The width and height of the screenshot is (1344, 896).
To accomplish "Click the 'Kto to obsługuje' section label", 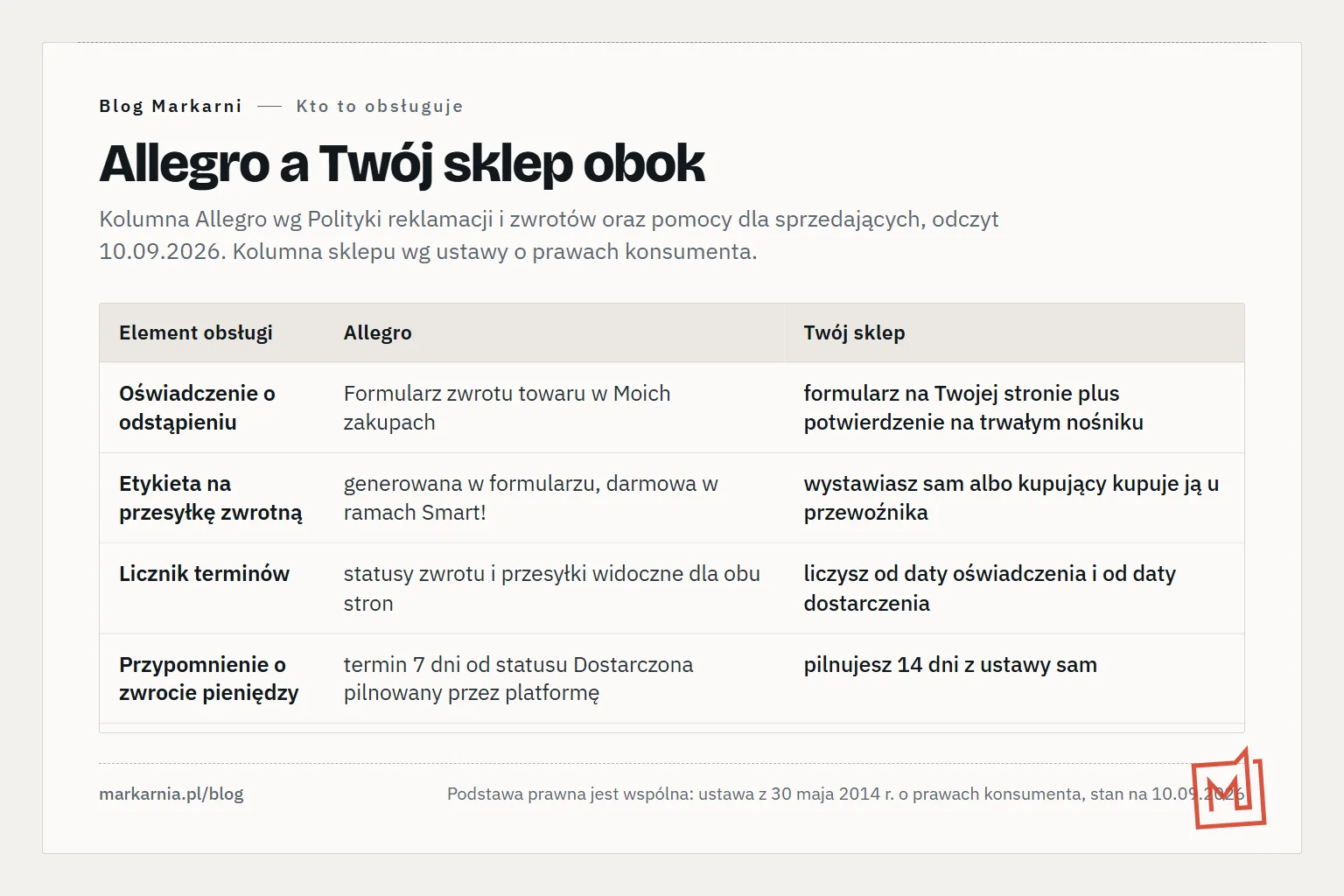I will 380,106.
